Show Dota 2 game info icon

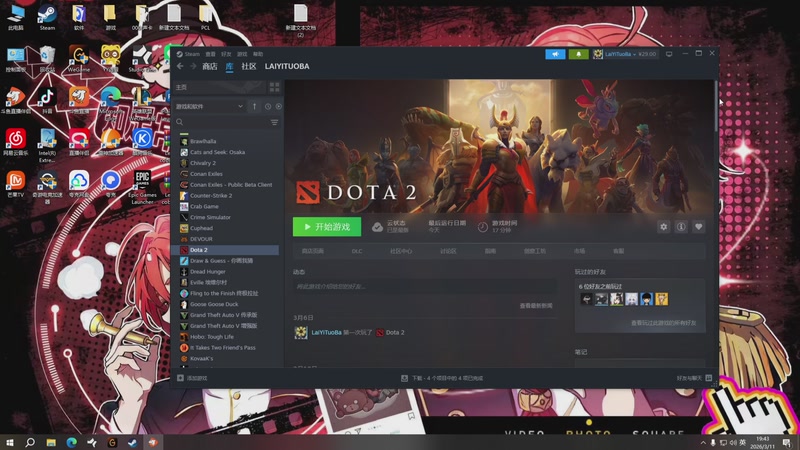tap(681, 227)
